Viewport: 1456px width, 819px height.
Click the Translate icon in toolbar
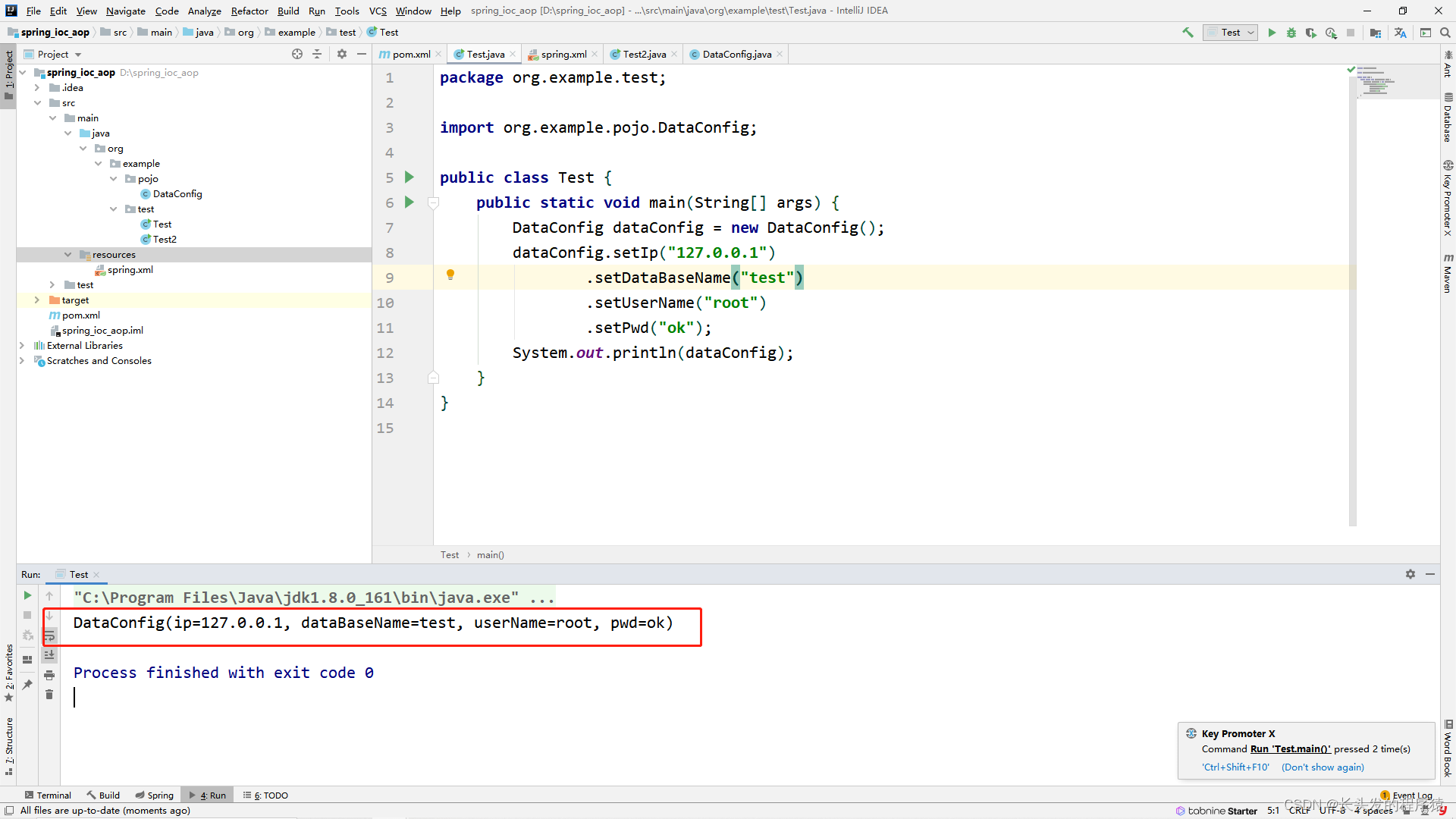1400,33
